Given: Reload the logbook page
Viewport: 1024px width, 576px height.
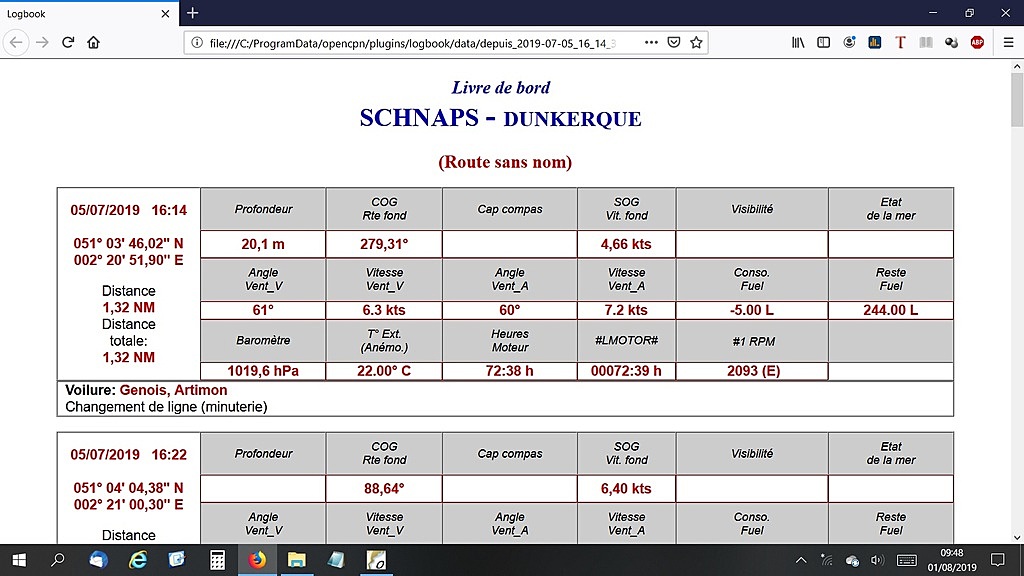Looking at the screenshot, I should pyautogui.click(x=68, y=42).
